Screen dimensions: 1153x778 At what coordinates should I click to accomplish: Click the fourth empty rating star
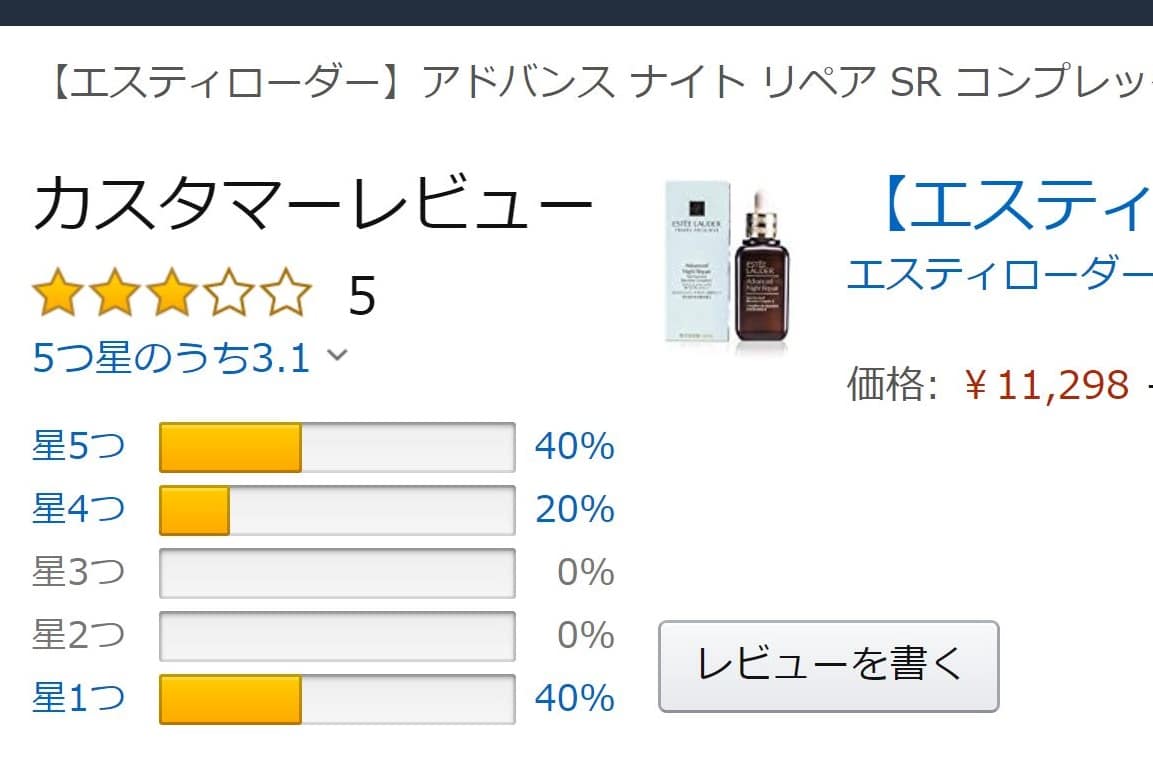[x=229, y=294]
